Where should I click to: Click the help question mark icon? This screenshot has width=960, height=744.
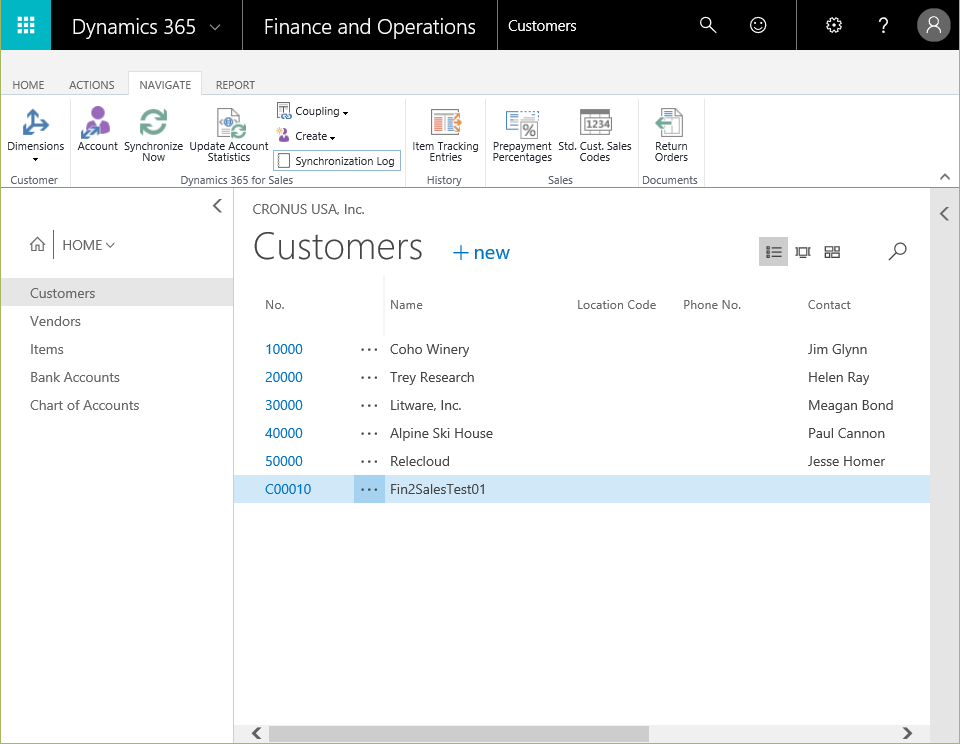click(x=883, y=25)
